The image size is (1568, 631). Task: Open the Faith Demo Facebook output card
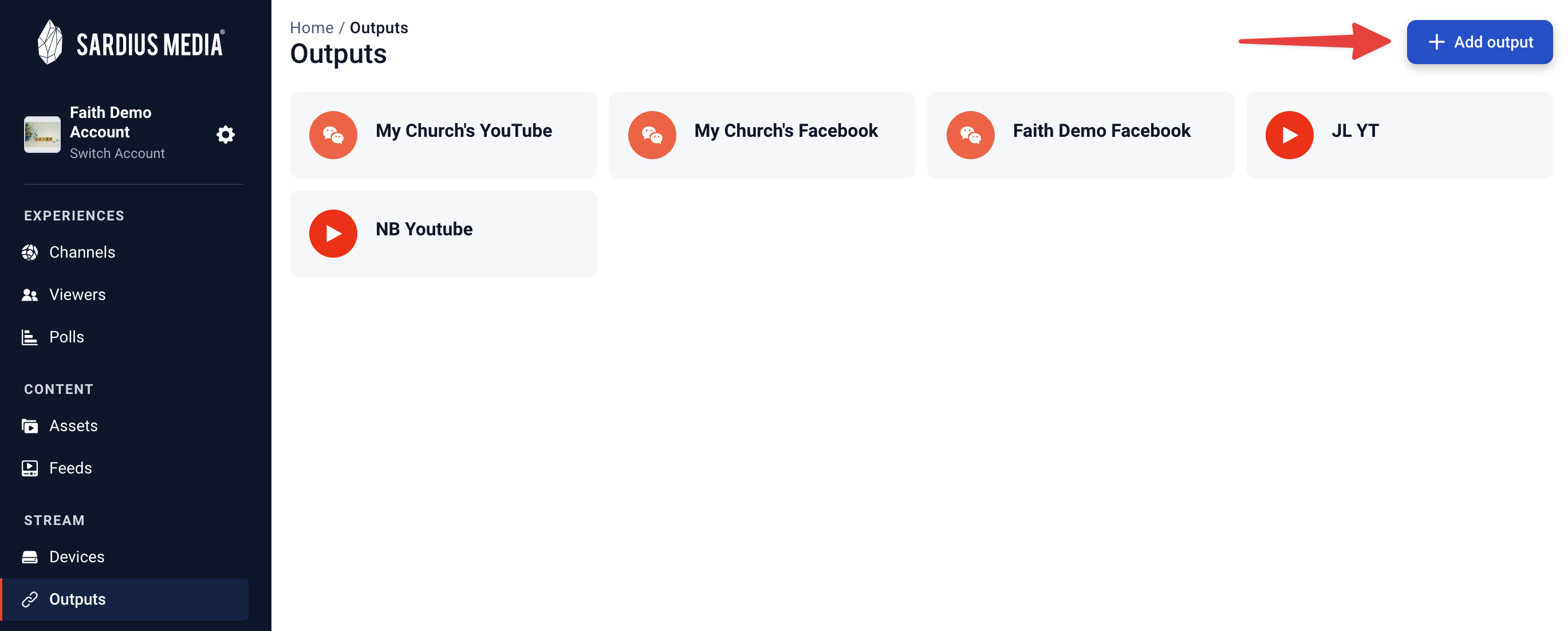click(x=1081, y=135)
